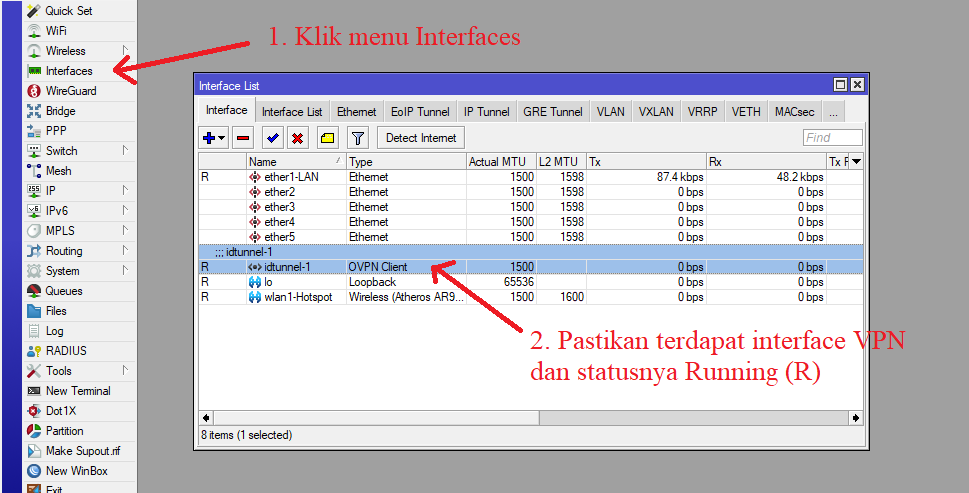
Task: Expand the Routing submenu arrow
Action: tap(125, 250)
